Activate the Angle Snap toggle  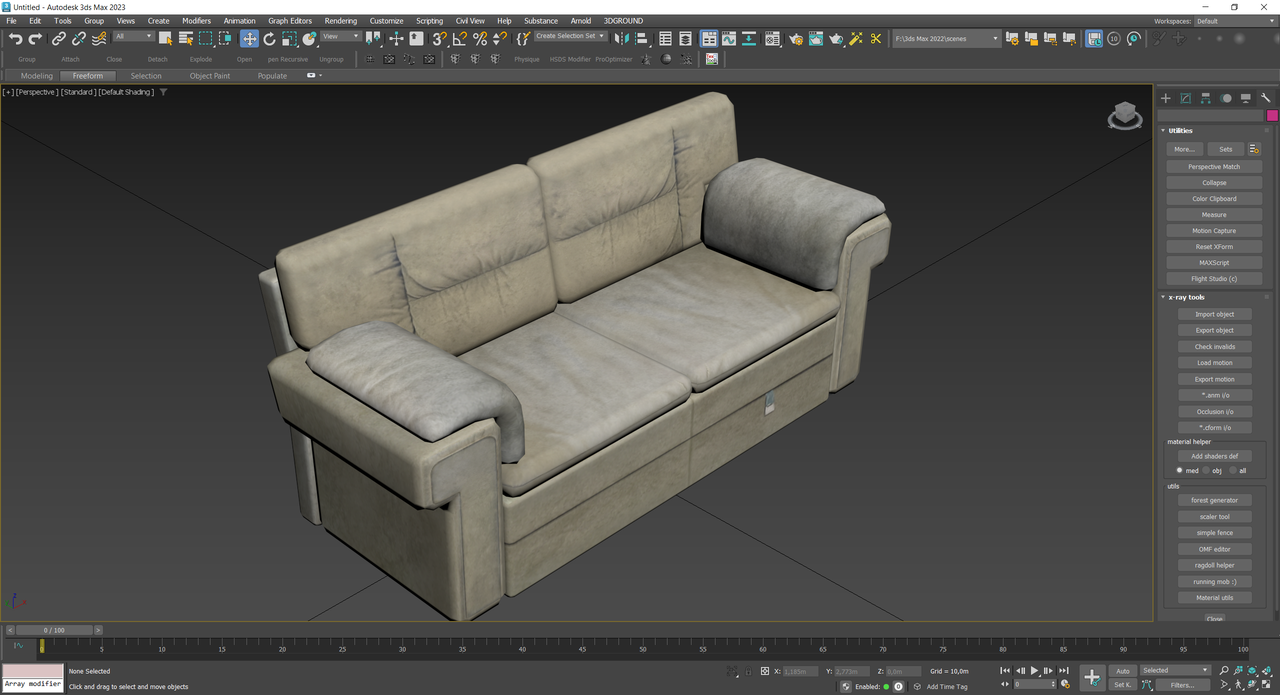459,39
